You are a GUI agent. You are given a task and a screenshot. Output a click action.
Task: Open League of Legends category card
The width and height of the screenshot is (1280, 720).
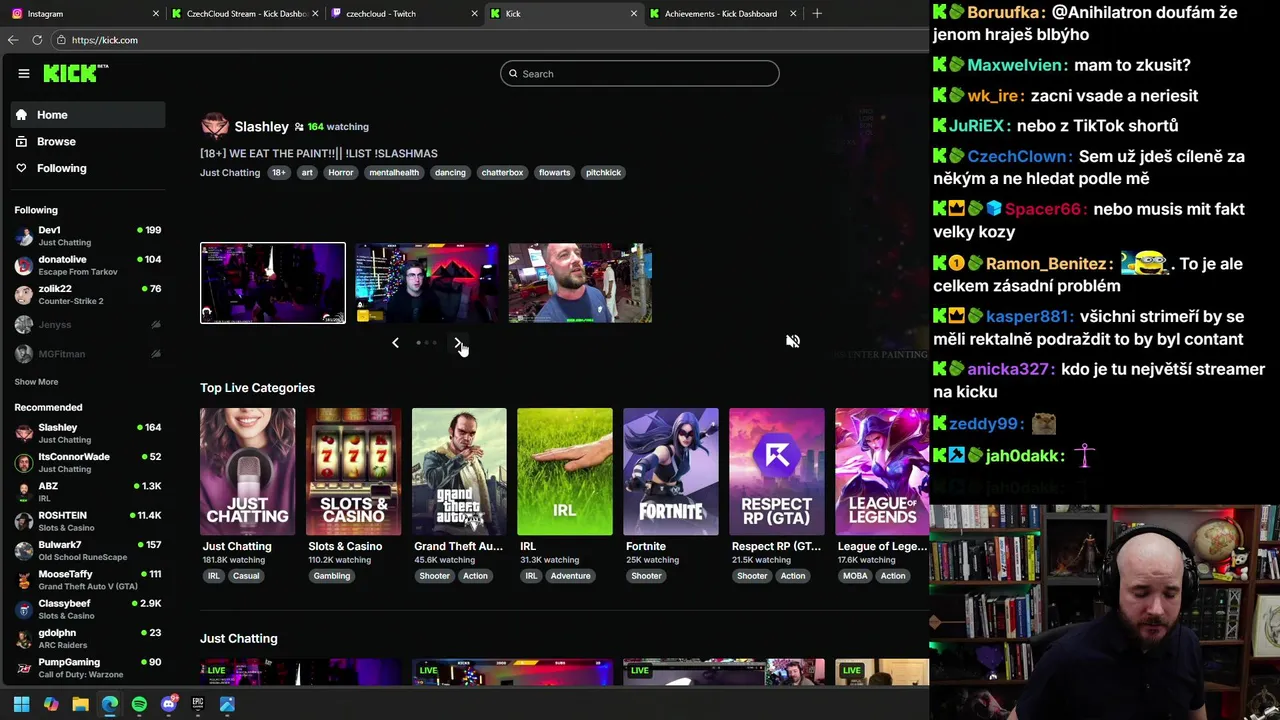point(882,471)
